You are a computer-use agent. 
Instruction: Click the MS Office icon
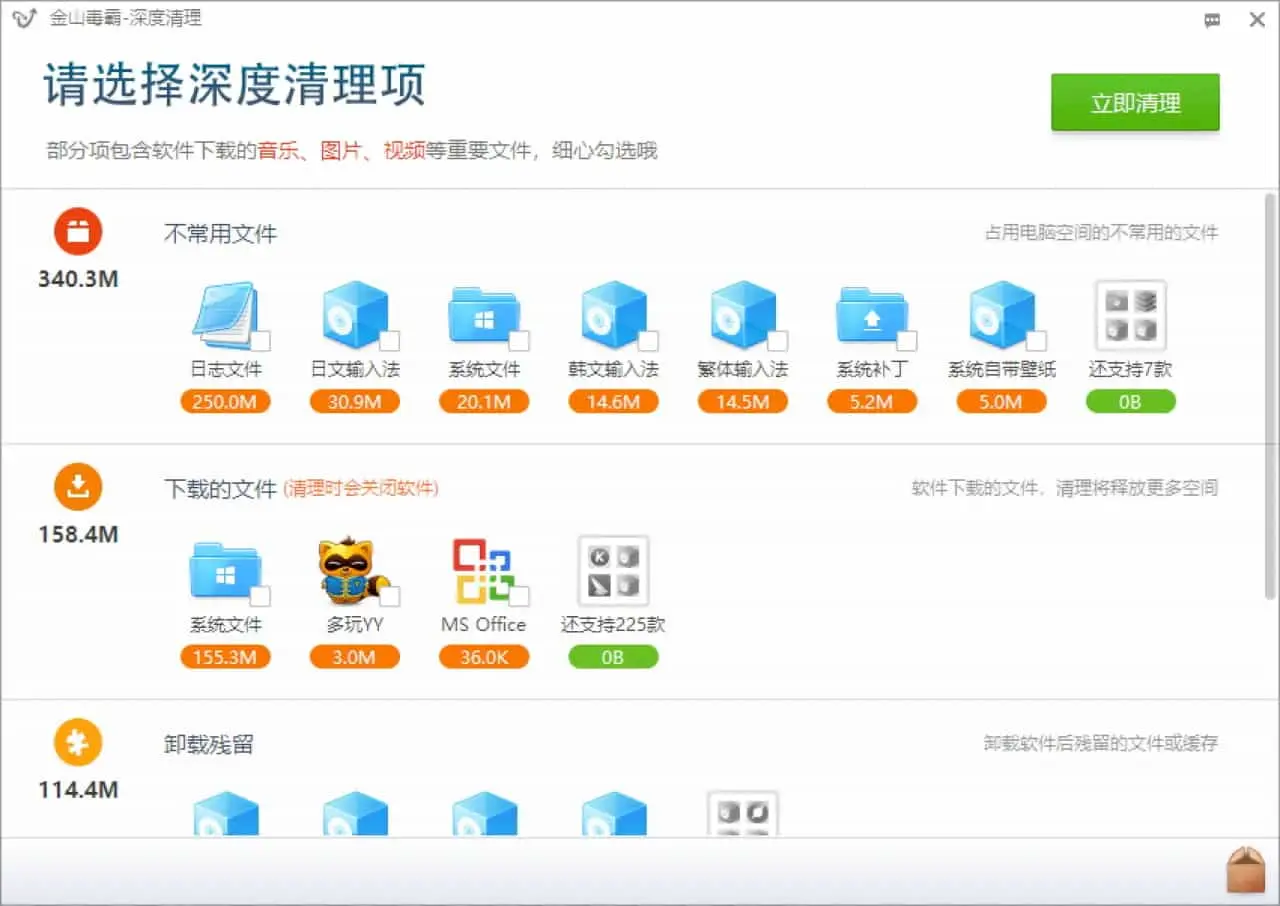[482, 571]
